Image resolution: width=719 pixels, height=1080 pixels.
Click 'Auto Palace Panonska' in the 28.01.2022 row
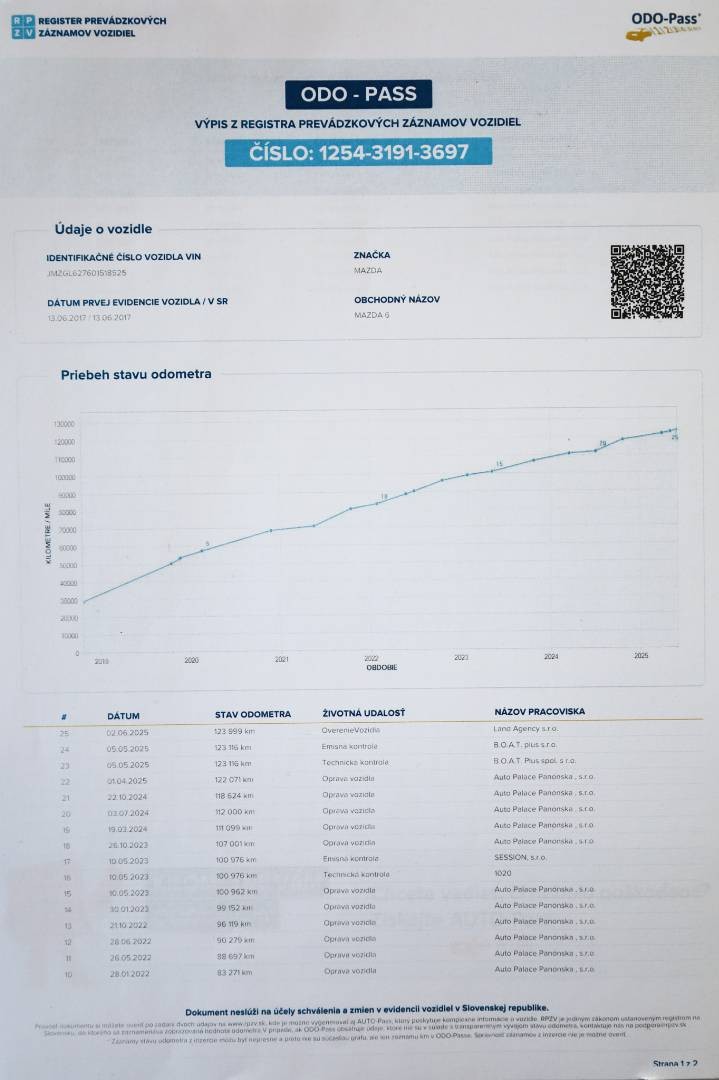(545, 969)
